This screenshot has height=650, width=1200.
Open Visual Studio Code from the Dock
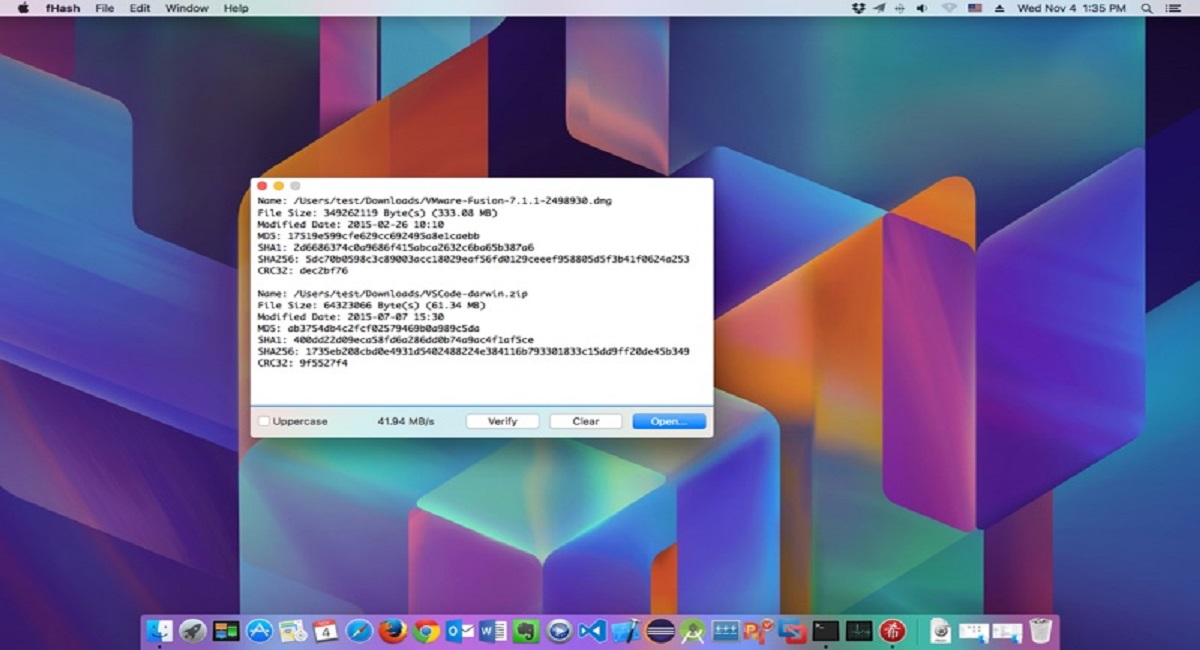coord(593,631)
